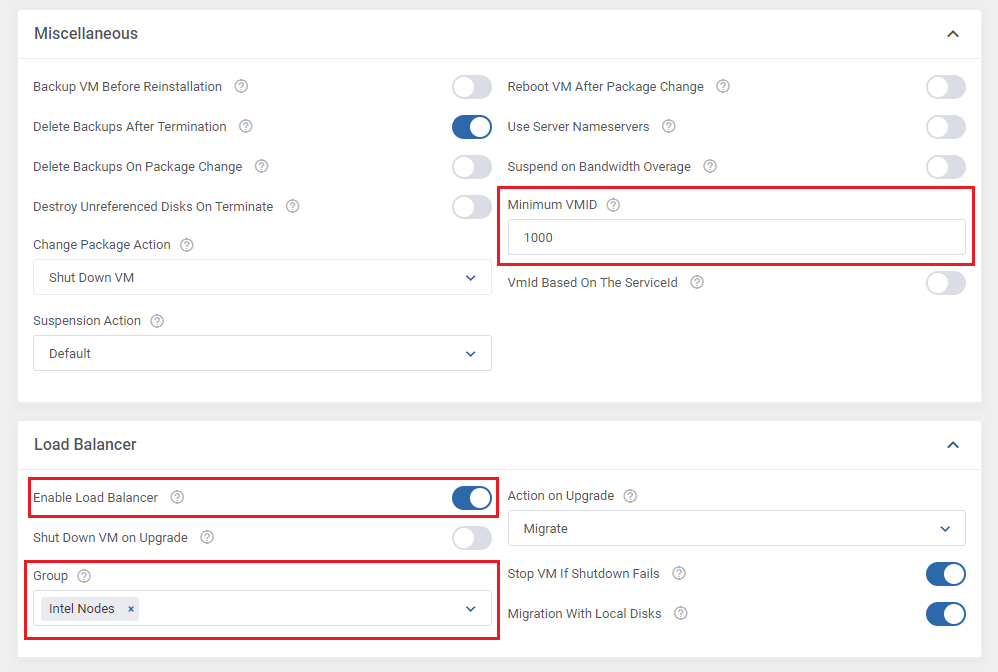
Task: Open help icon next to Change Package Action
Action: (186, 245)
